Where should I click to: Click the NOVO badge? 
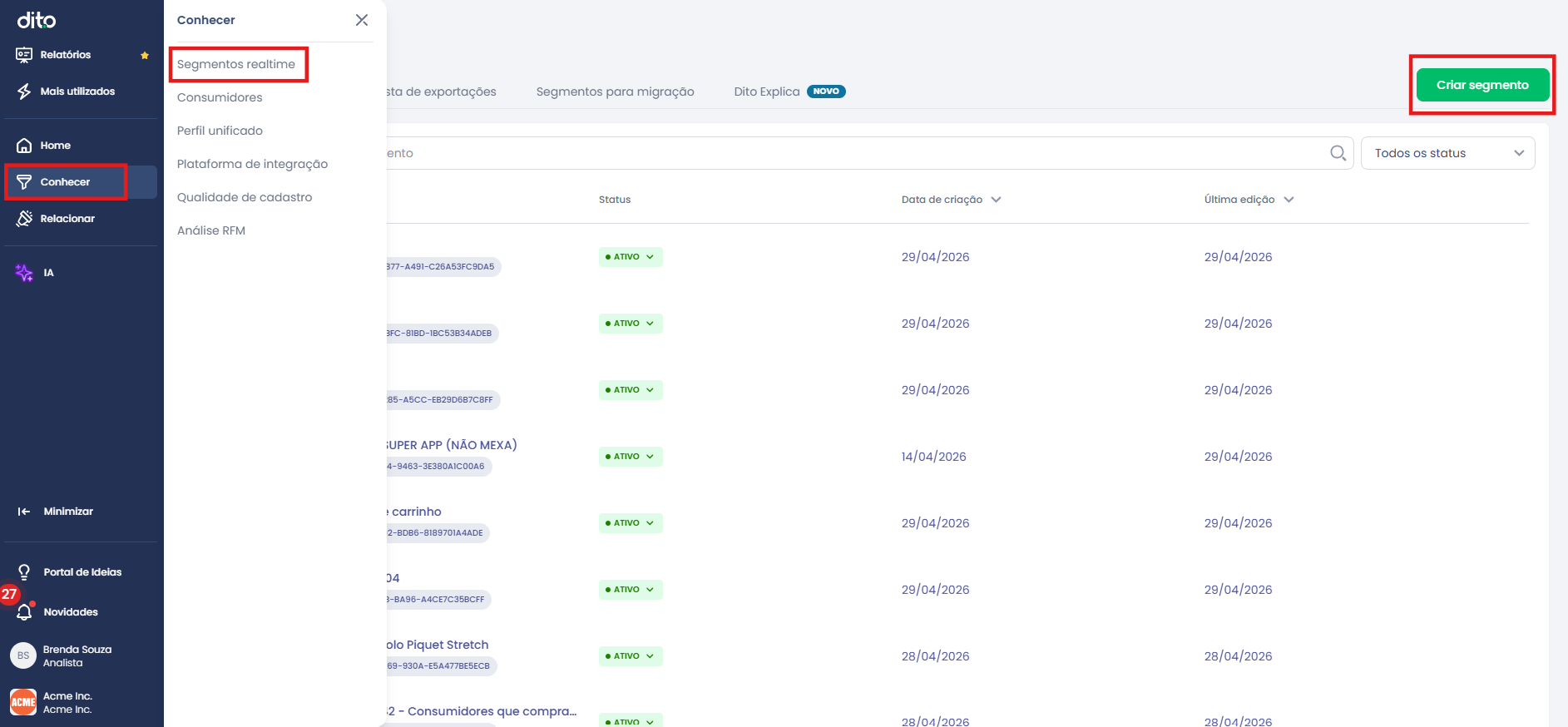click(826, 91)
